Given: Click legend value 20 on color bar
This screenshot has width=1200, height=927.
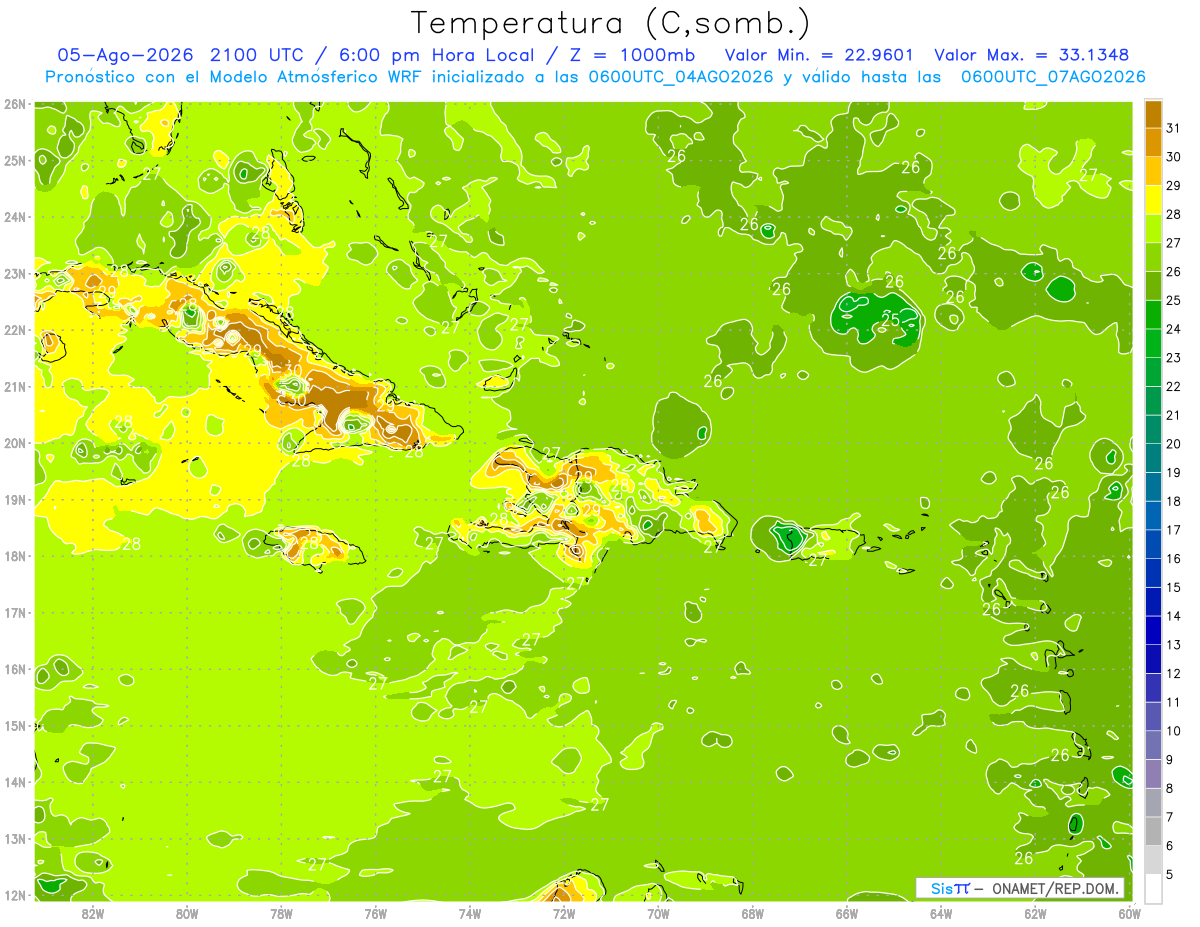Looking at the screenshot, I should point(1174,444).
